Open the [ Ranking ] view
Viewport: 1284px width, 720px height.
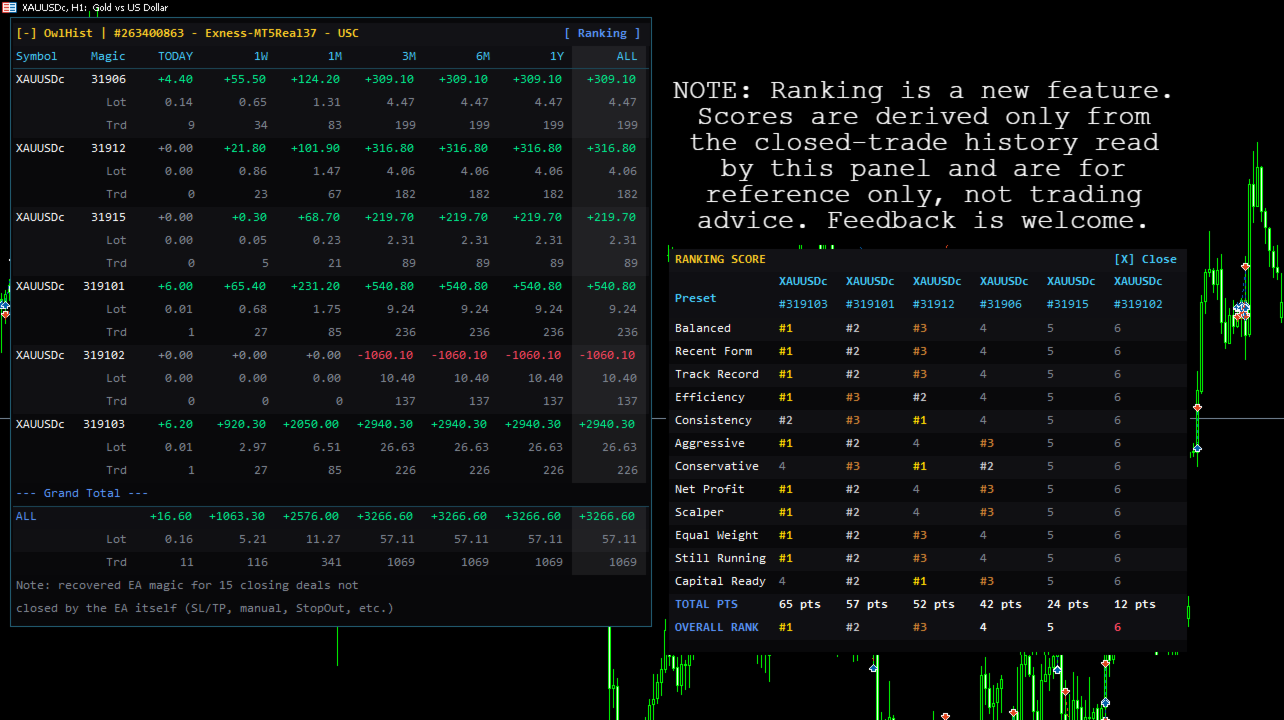click(602, 33)
